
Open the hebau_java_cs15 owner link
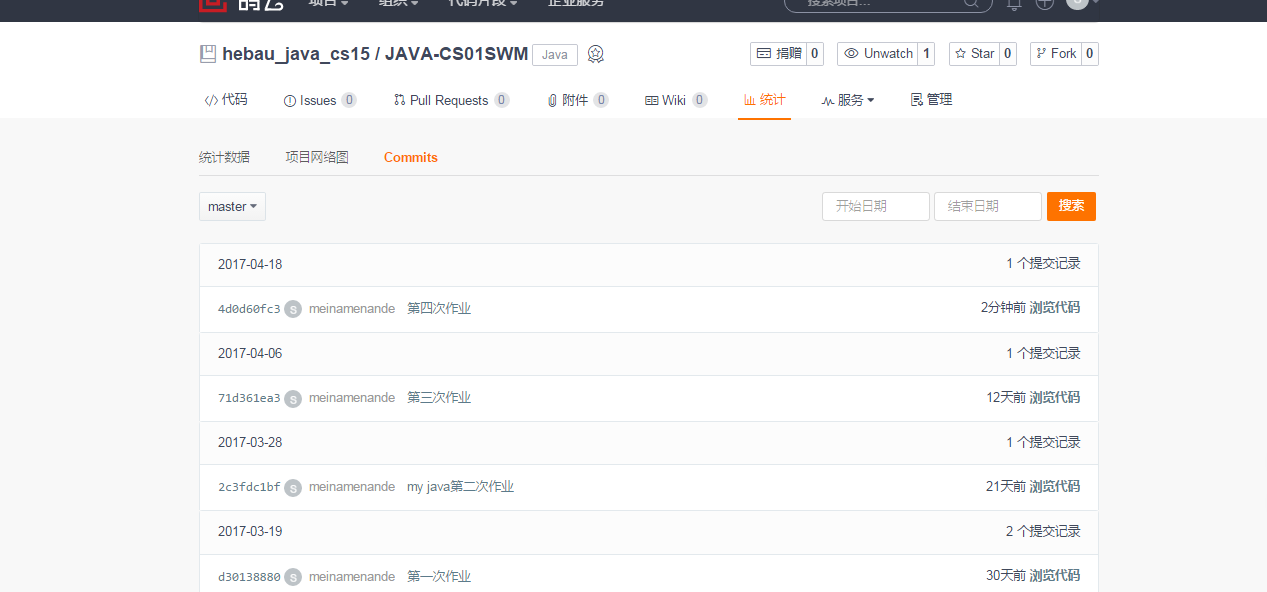pos(296,54)
